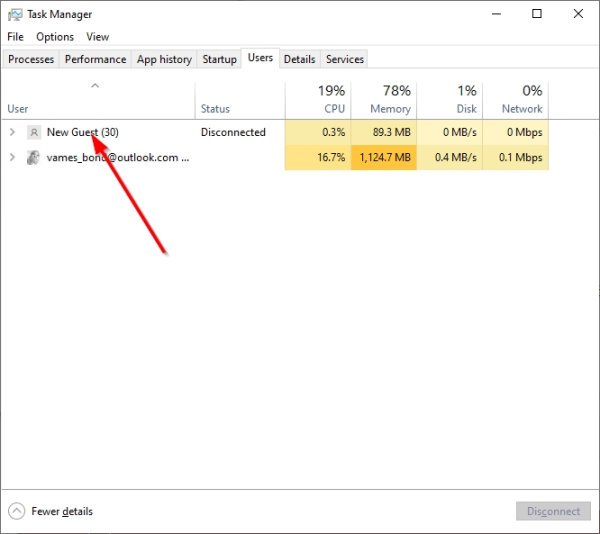Screen dimensions: 600x534
Task: Sort by the Disk column header
Action: [x=450, y=100]
